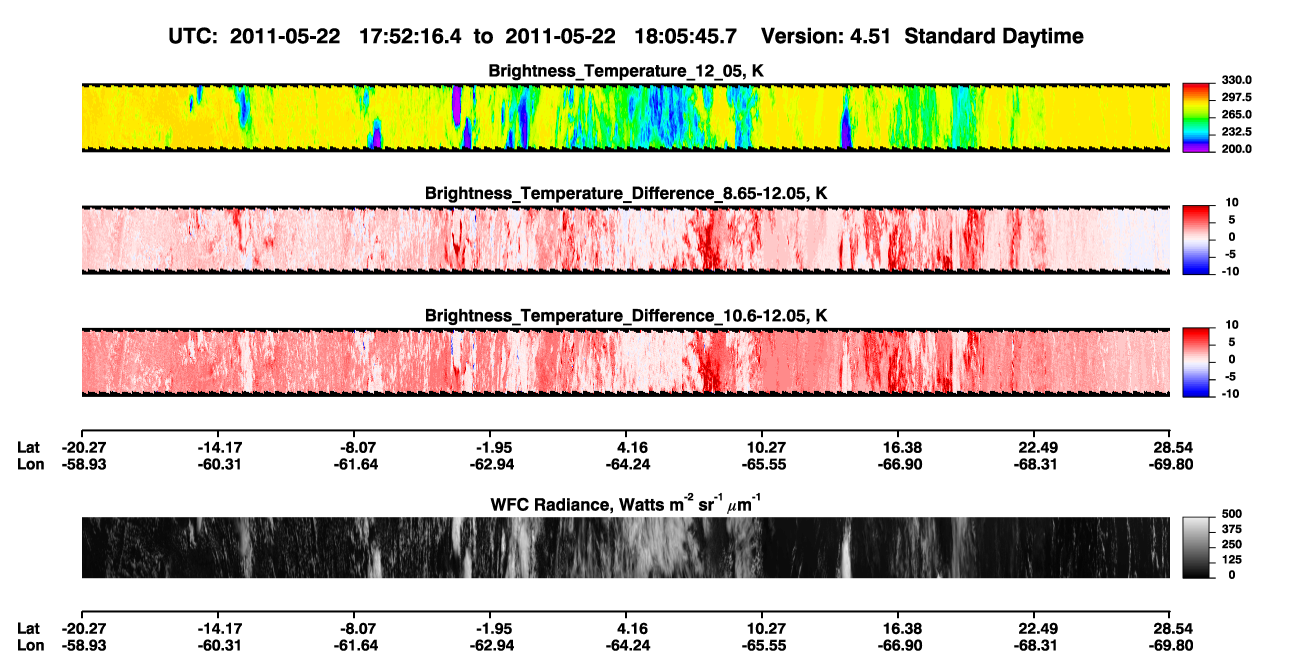
Task: Click the '330.0' colorbar tick label
Action: [x=1237, y=80]
